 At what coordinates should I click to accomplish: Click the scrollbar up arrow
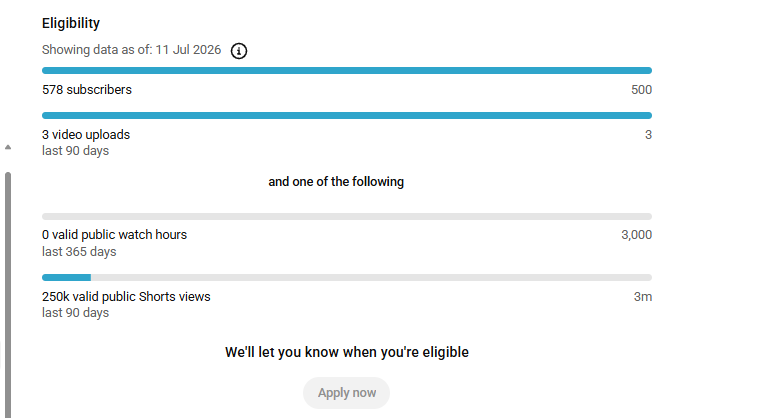point(8,147)
